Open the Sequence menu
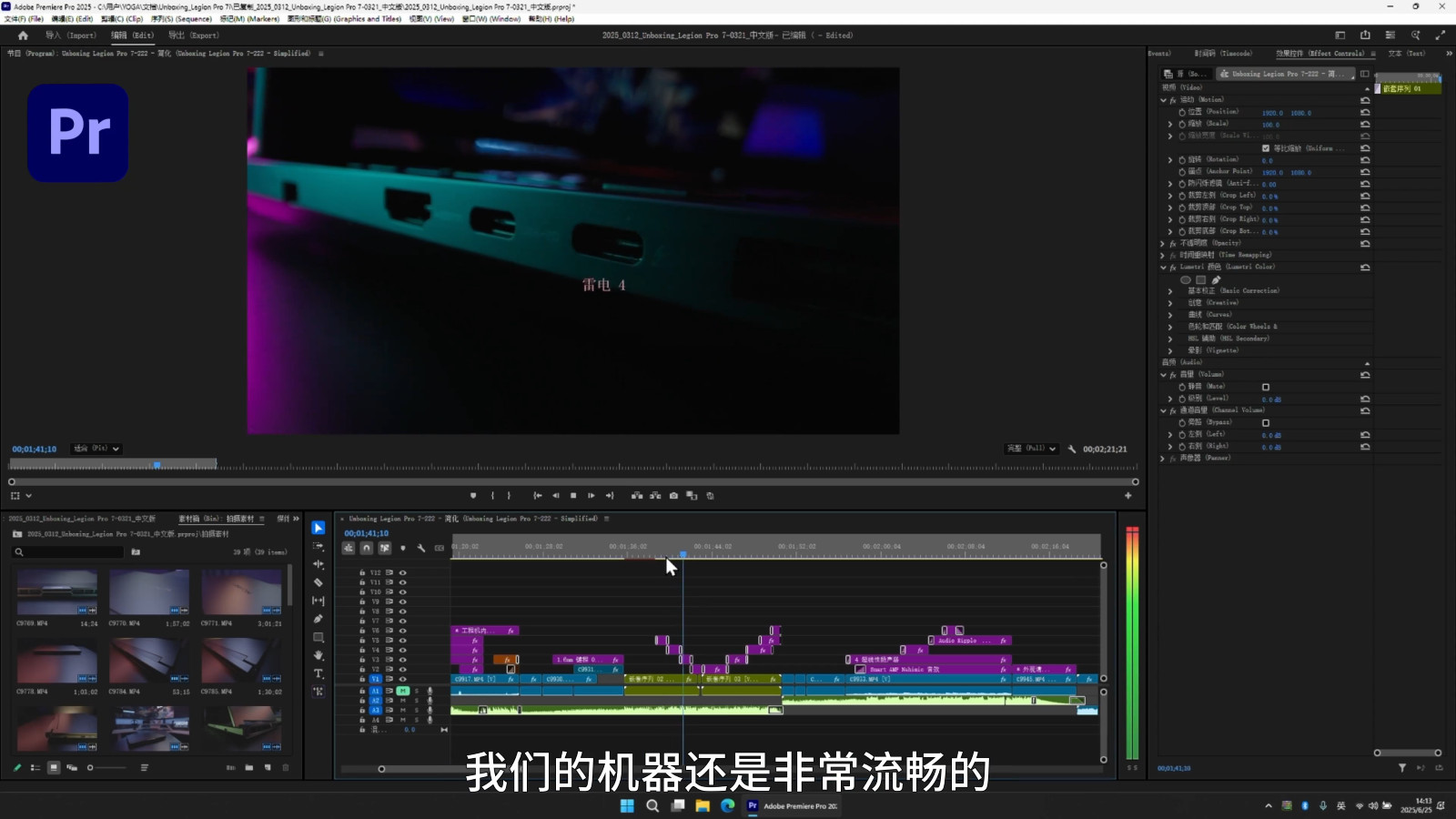This screenshot has width=1456, height=819. [x=181, y=18]
